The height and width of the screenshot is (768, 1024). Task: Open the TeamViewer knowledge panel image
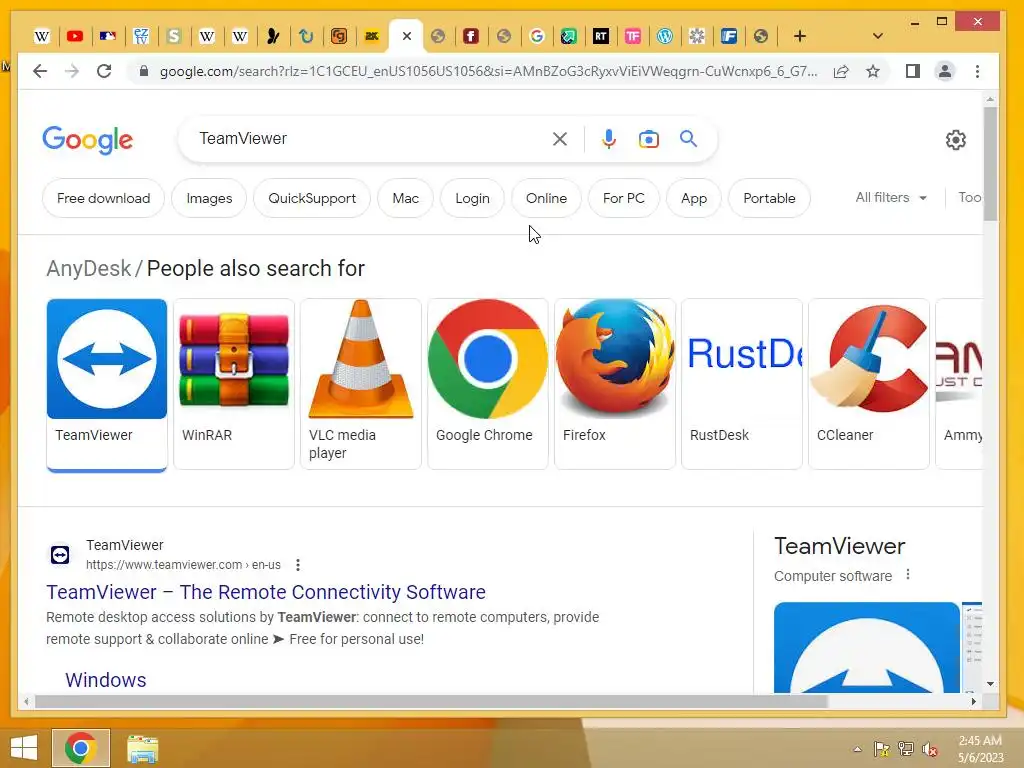tap(867, 647)
